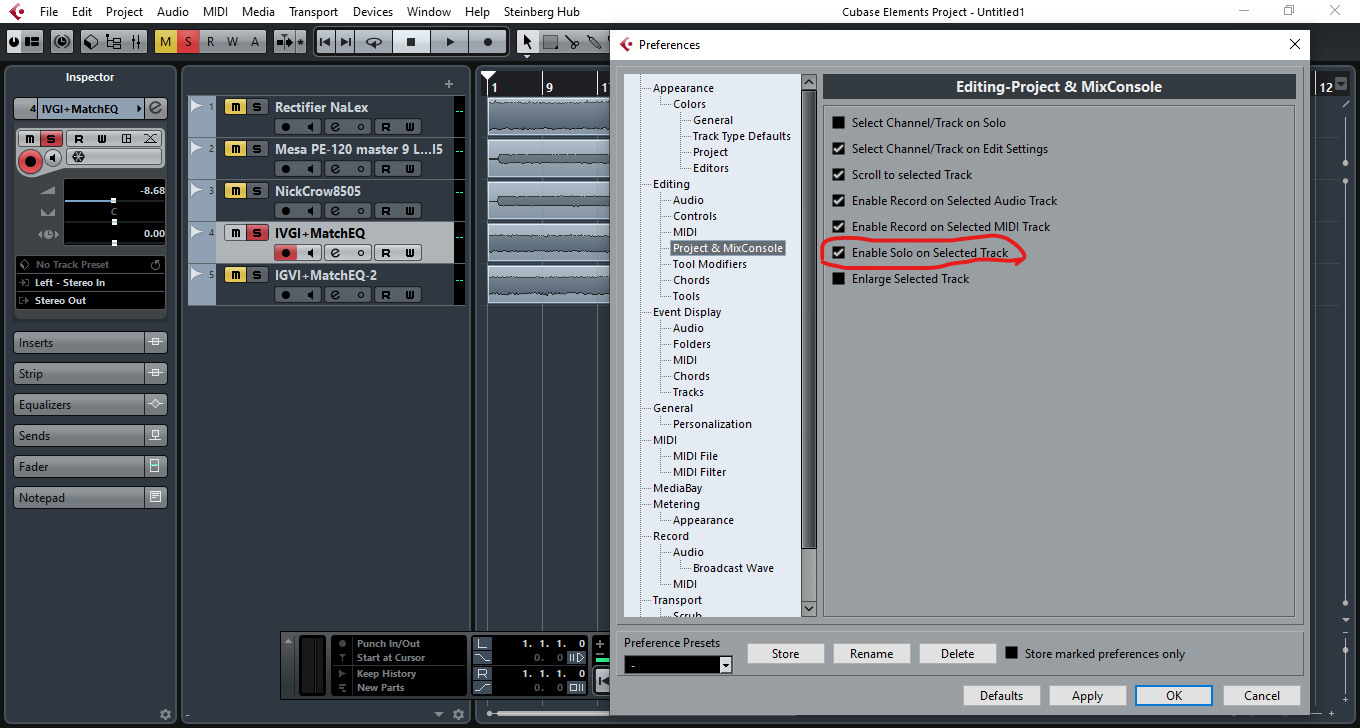
Task: Open input routing Left - Stereo In
Action: click(90, 283)
